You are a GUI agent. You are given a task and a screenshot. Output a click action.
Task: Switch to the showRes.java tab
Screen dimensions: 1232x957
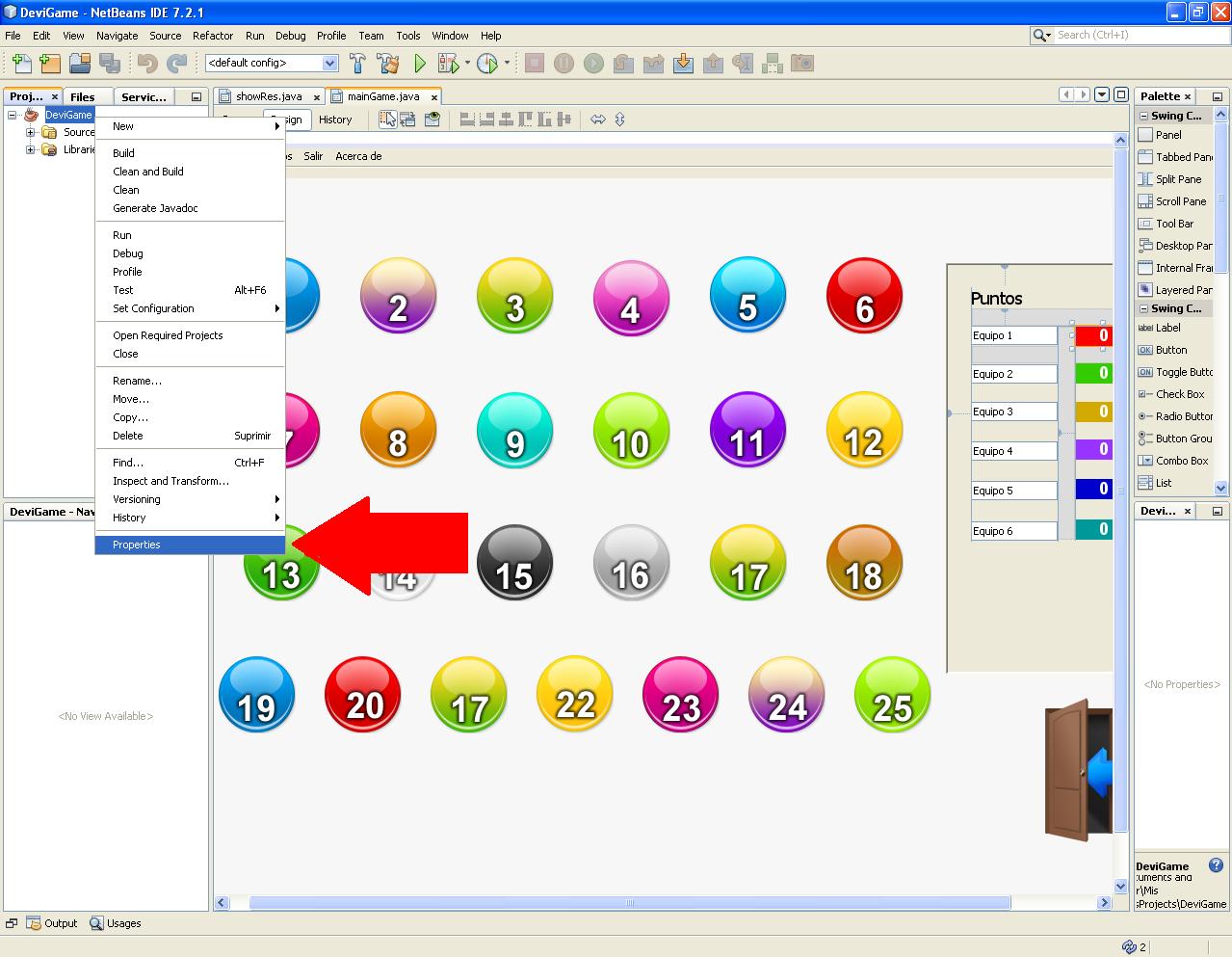[x=269, y=96]
